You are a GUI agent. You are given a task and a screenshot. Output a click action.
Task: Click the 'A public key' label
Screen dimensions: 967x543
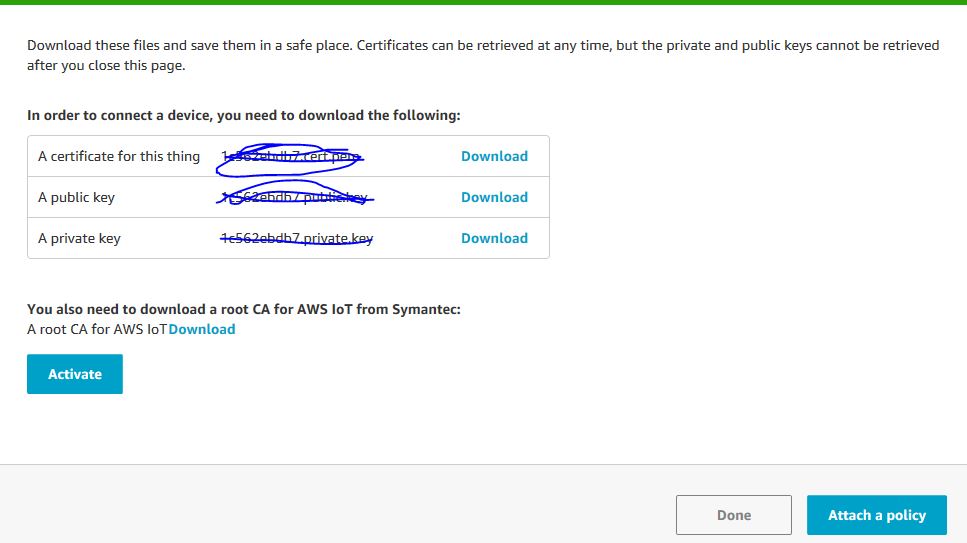[x=76, y=197]
